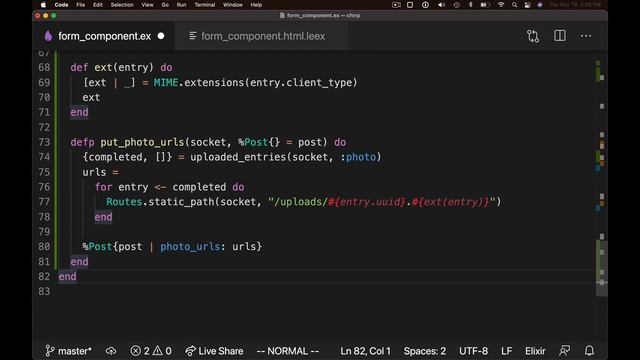Click line number 68 in the gutter

pyautogui.click(x=44, y=67)
